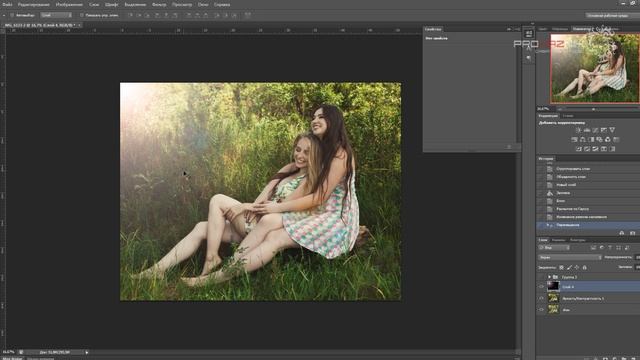Click the layer Opacity value field
This screenshot has width=640, height=360.
(x=637, y=258)
